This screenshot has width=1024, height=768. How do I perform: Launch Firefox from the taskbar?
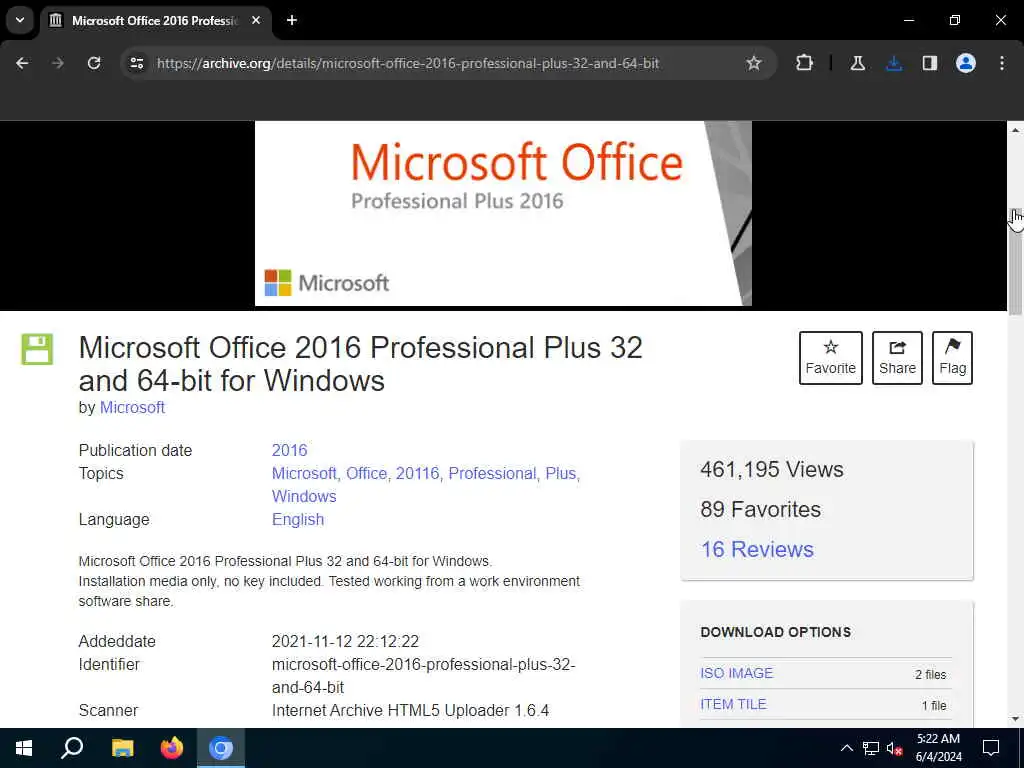coord(172,748)
